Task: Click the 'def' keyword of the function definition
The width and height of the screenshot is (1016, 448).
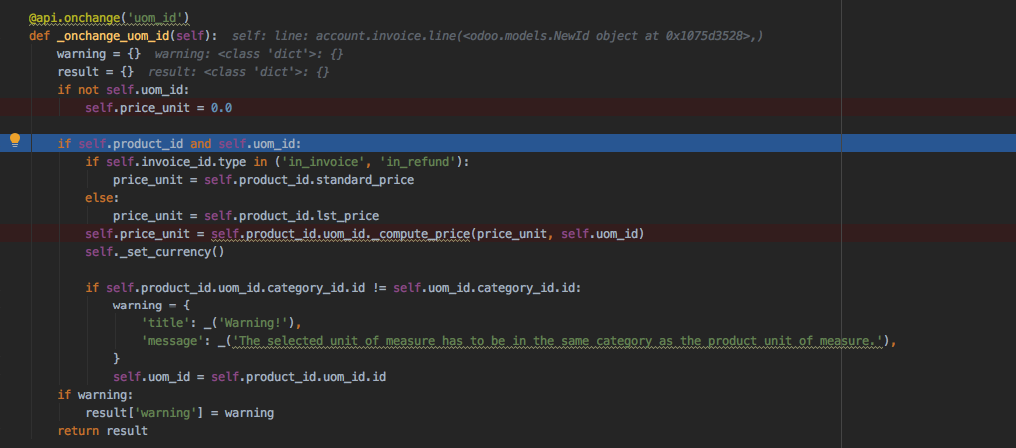Action: pos(39,35)
